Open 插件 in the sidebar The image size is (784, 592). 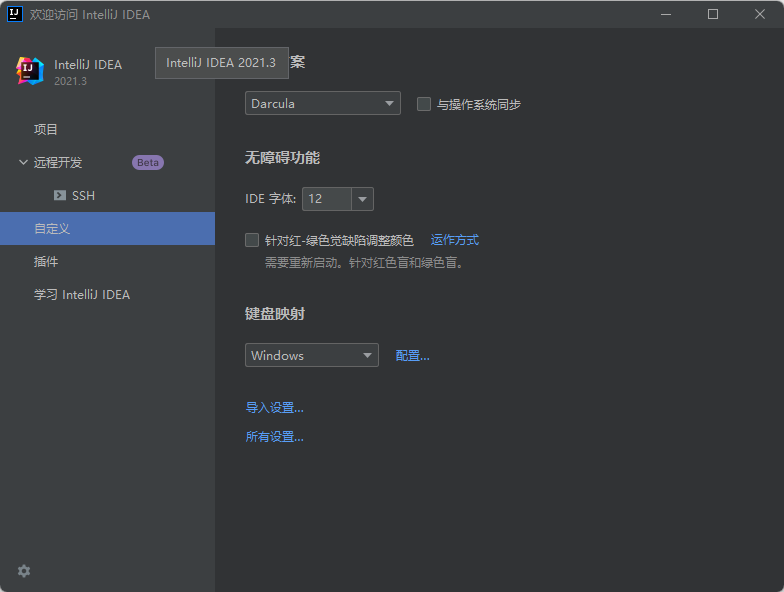[x=108, y=262]
